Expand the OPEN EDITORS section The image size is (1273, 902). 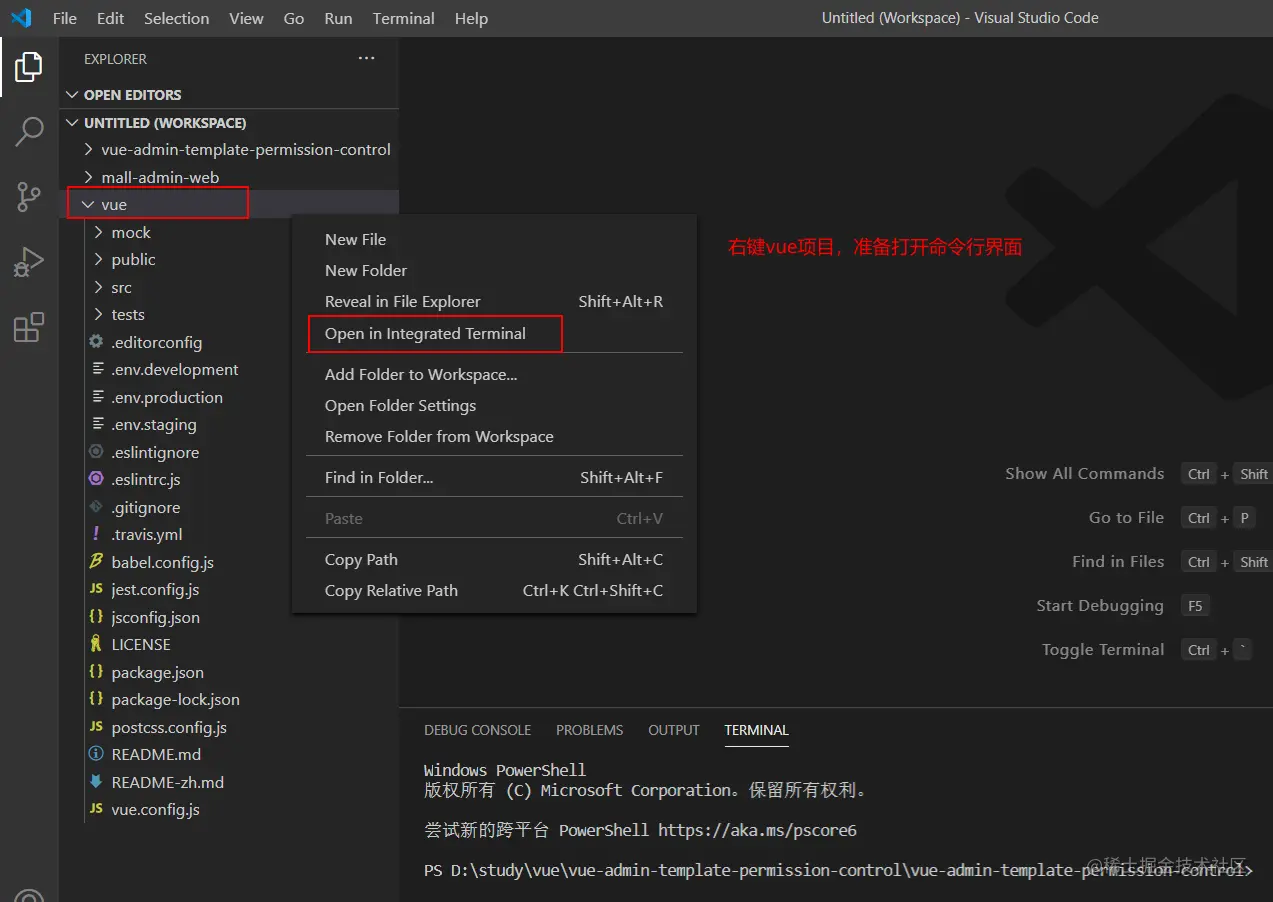tap(229, 95)
